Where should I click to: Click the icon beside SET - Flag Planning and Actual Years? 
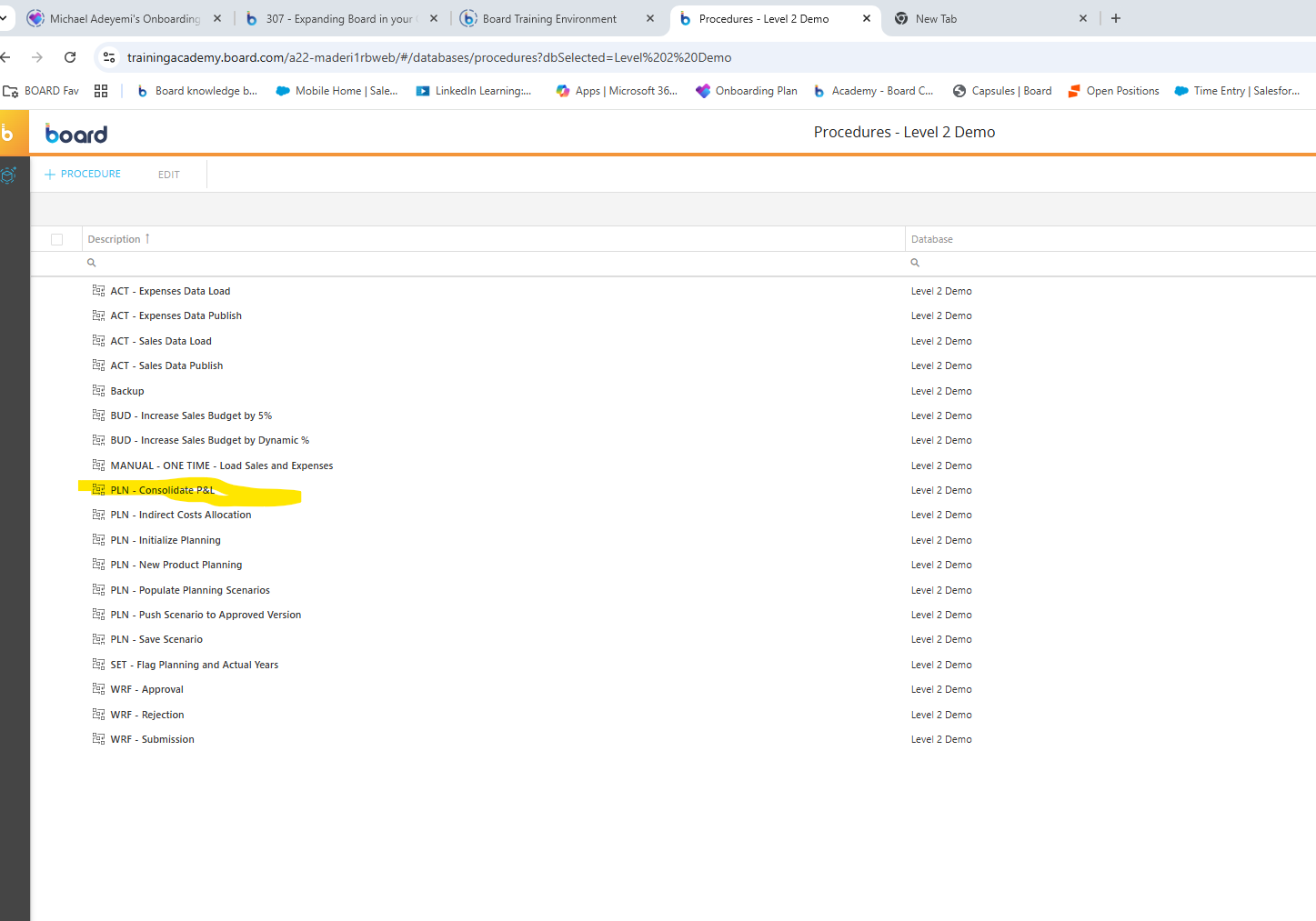tap(98, 664)
